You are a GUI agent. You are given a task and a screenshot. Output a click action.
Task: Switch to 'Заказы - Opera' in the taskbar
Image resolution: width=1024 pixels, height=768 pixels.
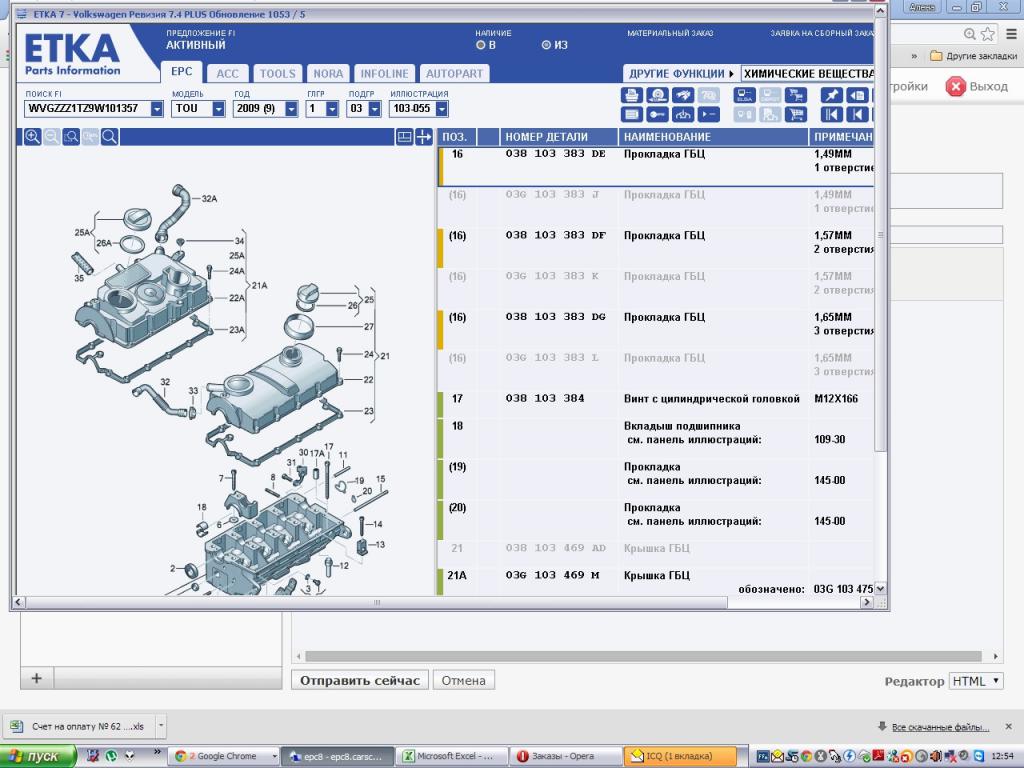coord(566,756)
